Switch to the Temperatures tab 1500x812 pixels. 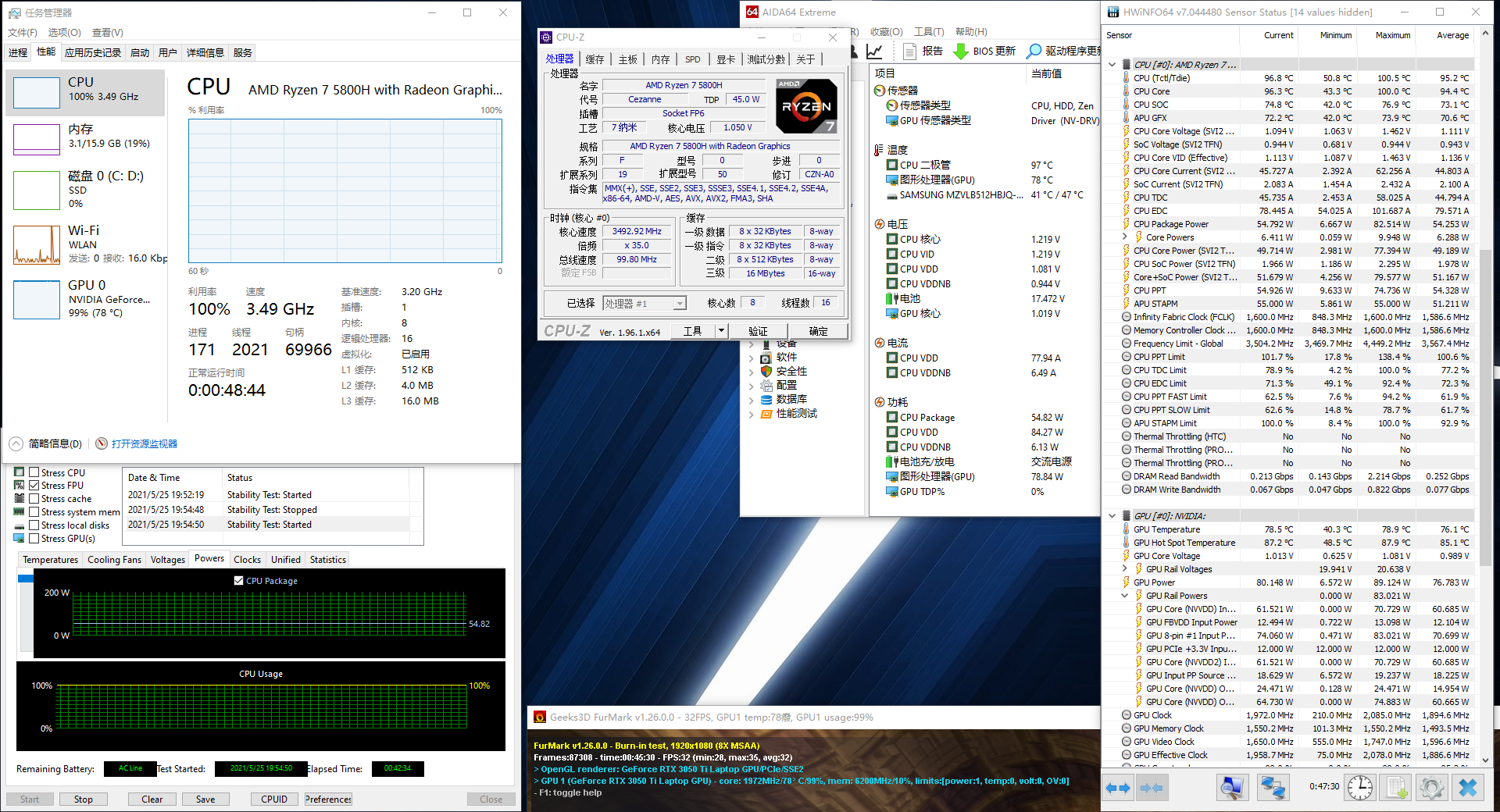tap(50, 560)
